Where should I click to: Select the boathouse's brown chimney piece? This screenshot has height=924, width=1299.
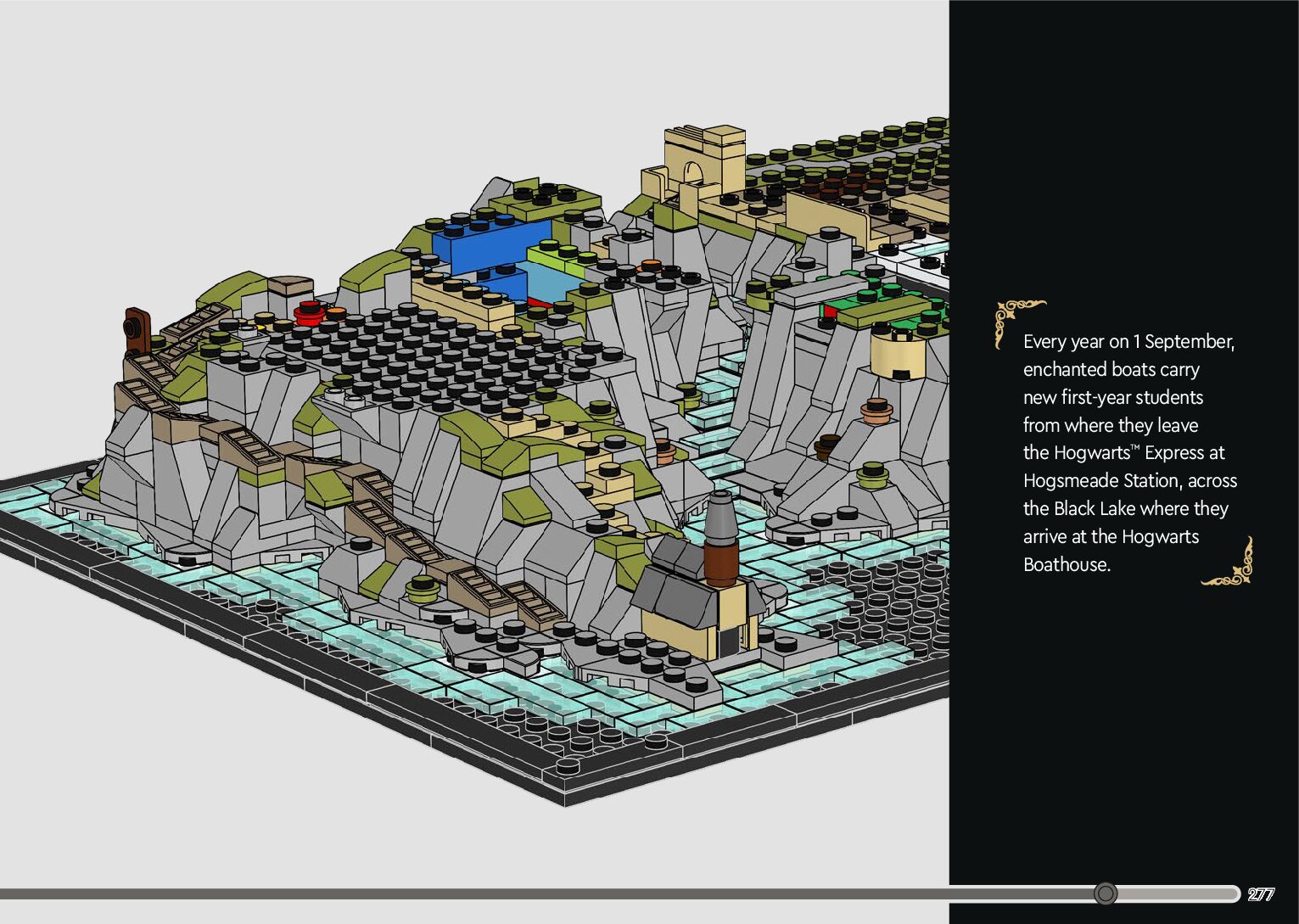(x=720, y=563)
